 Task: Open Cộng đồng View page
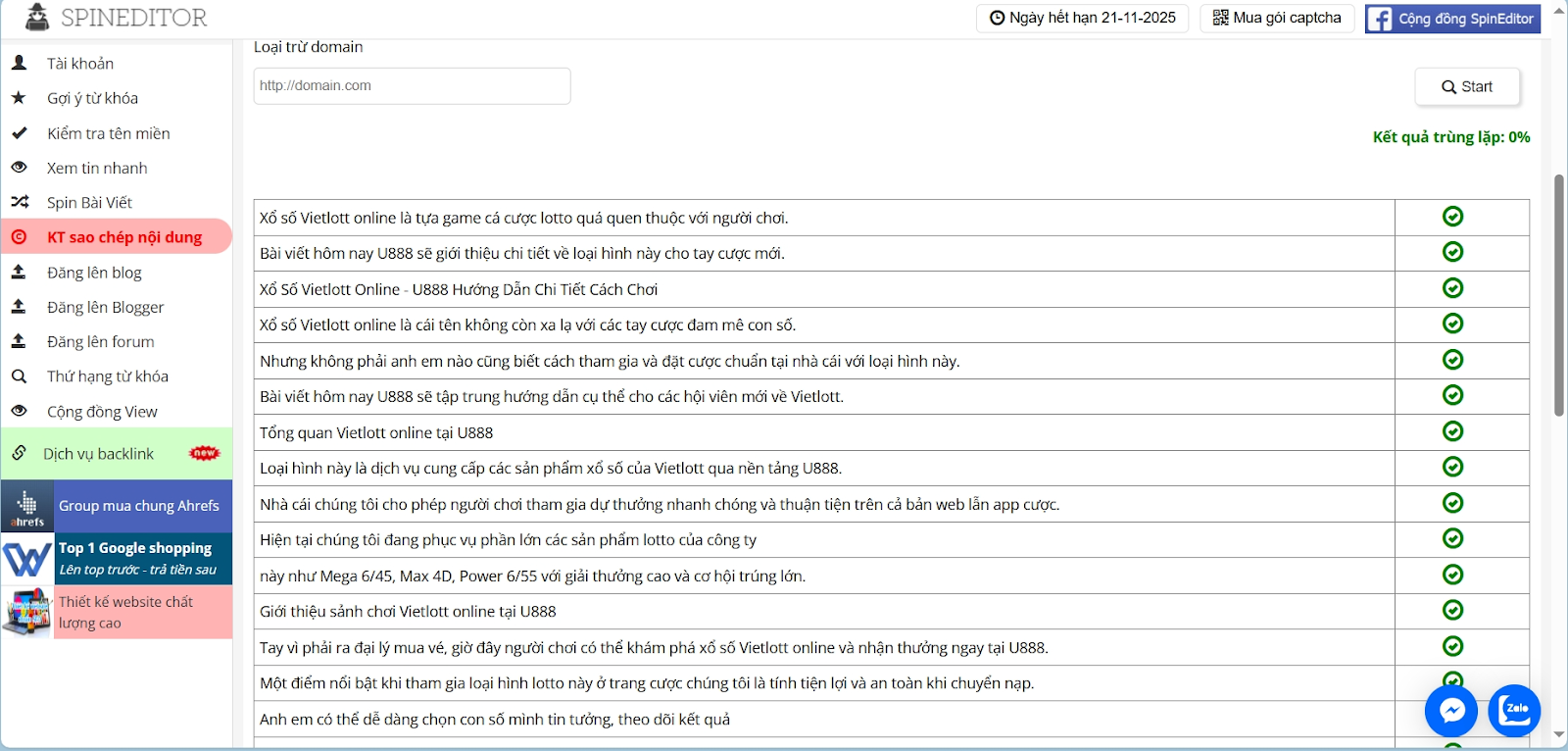[117, 412]
